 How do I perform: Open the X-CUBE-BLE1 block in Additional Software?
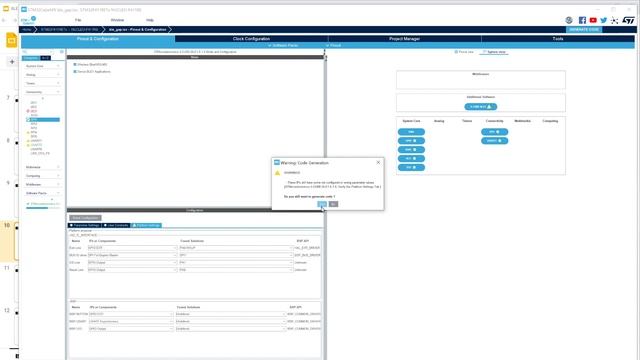(480, 107)
